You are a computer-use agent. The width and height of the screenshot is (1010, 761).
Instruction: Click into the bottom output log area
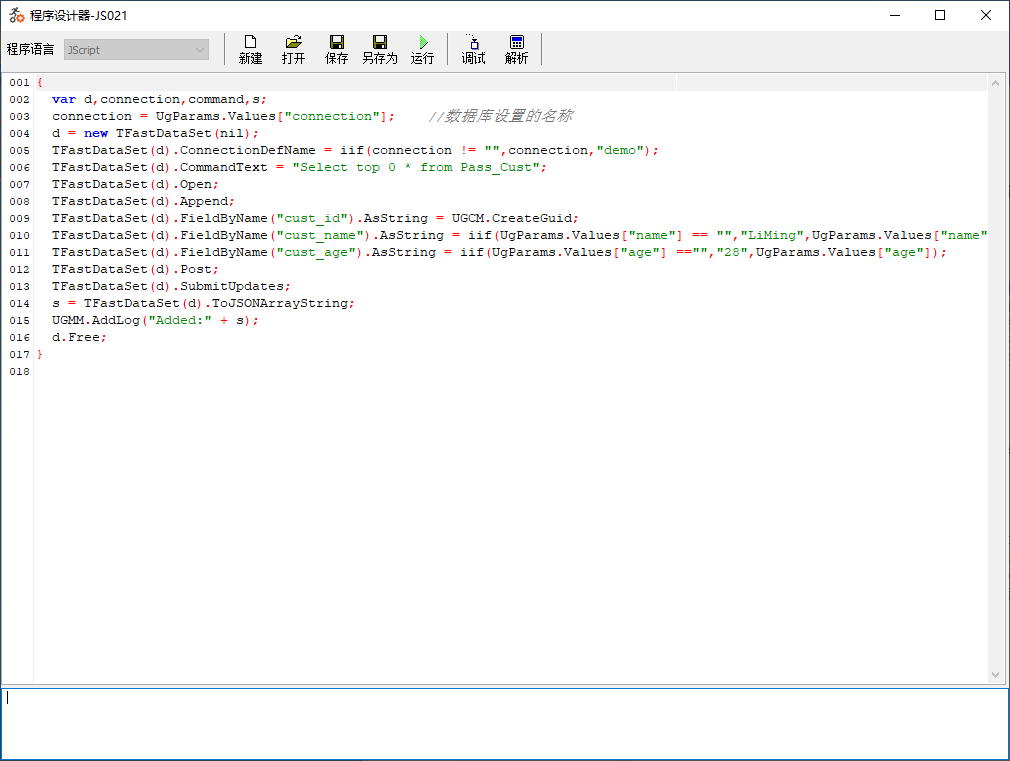pos(504,724)
